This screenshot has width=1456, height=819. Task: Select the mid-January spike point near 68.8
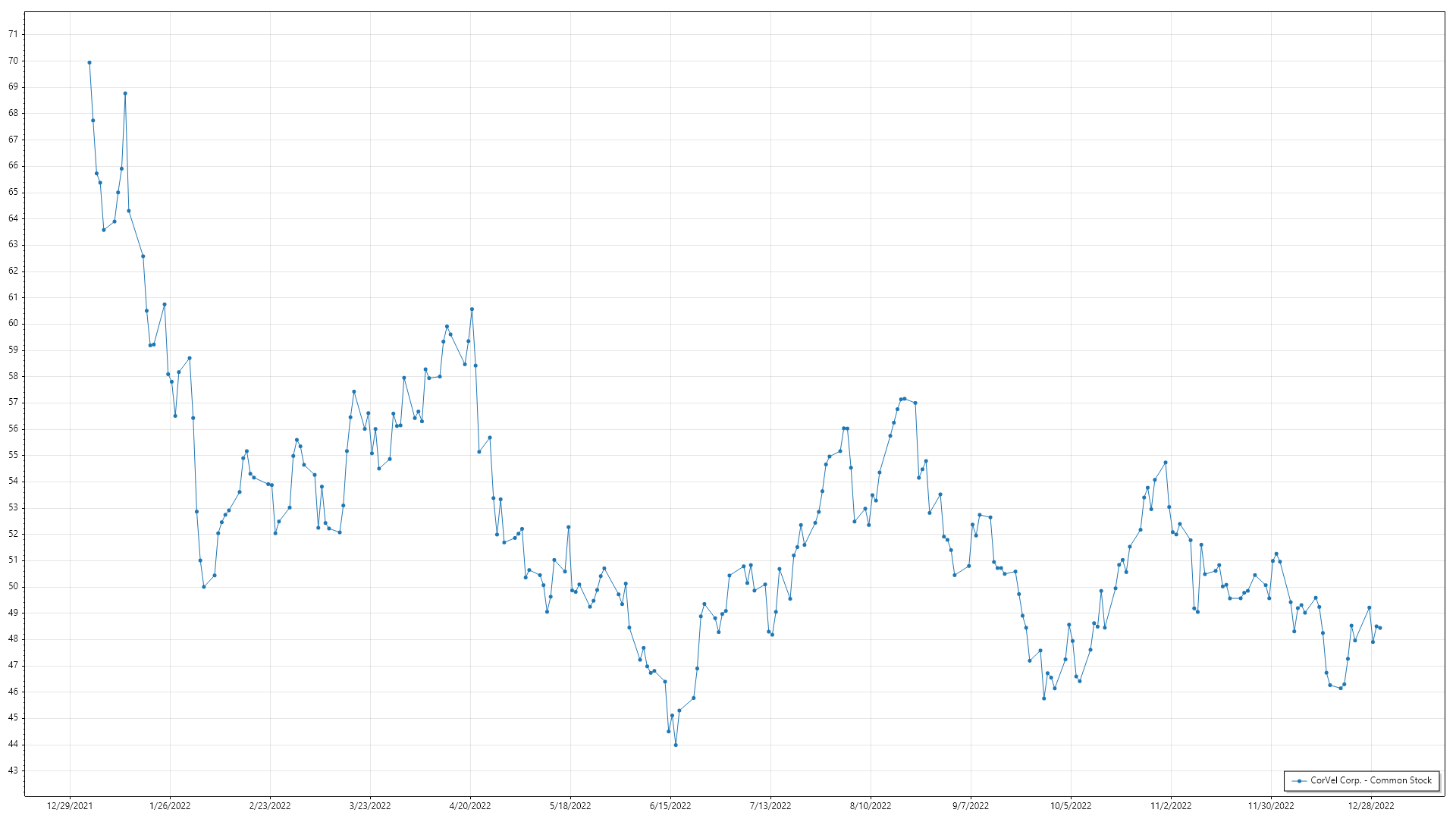pyautogui.click(x=125, y=93)
